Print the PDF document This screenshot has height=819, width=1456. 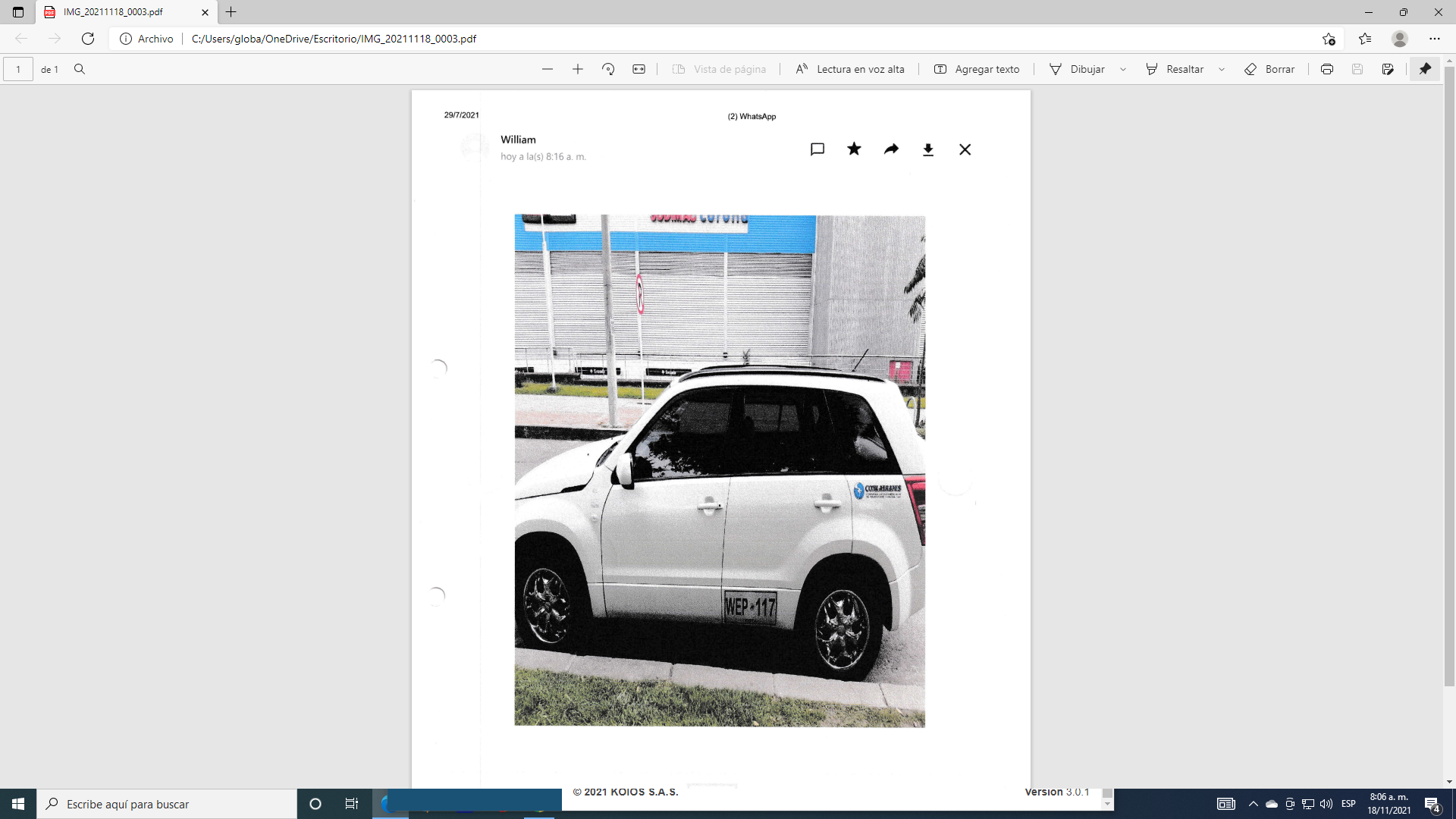click(1327, 69)
